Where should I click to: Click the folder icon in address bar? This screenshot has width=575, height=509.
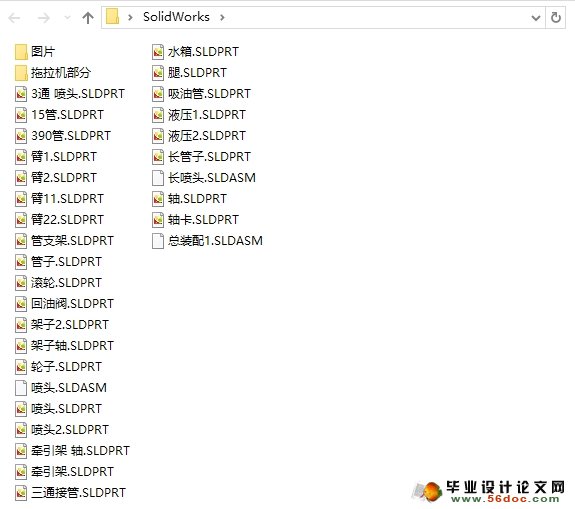[113, 17]
